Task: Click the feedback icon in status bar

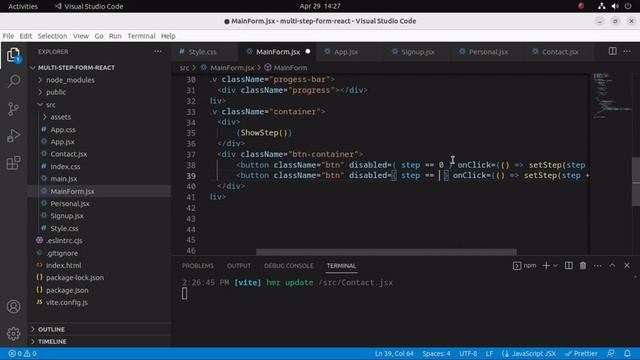Action: pos(611,353)
